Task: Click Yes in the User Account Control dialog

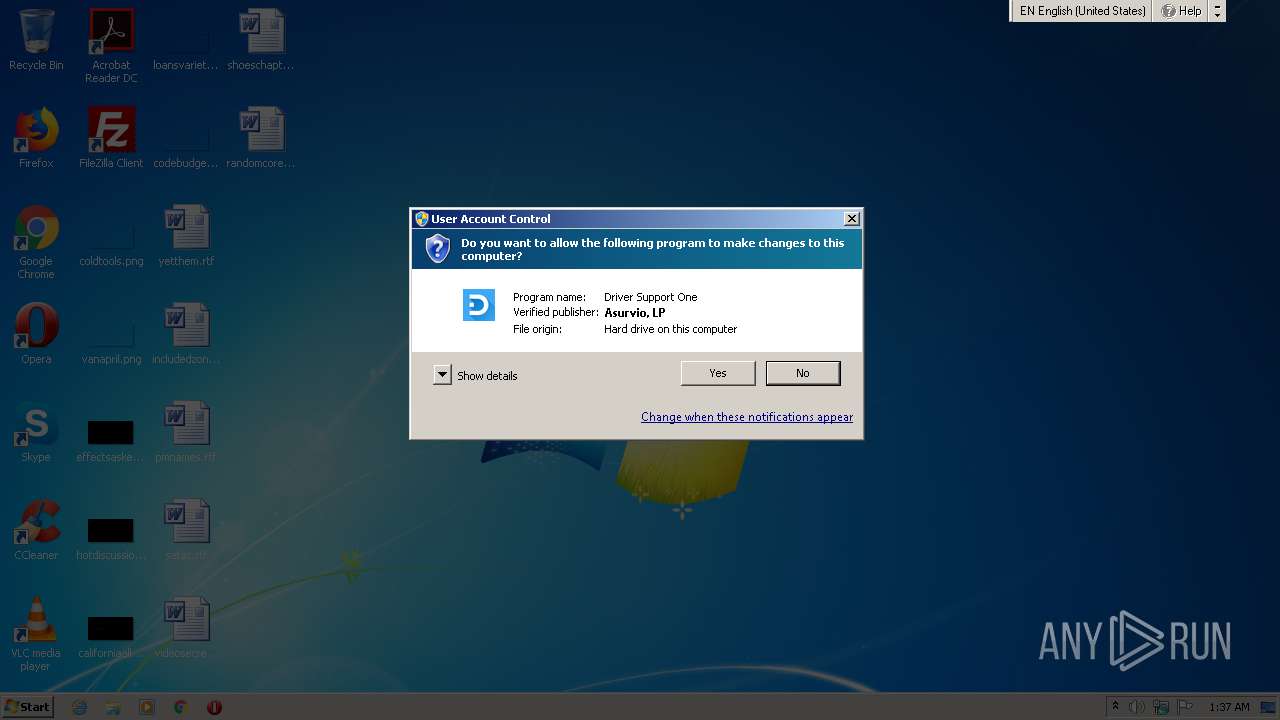Action: (718, 373)
